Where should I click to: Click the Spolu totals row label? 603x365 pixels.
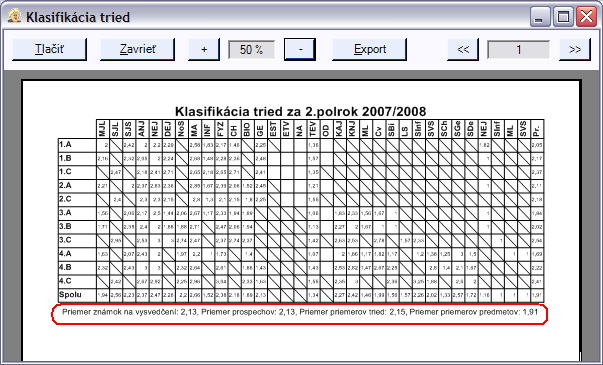tap(77, 295)
